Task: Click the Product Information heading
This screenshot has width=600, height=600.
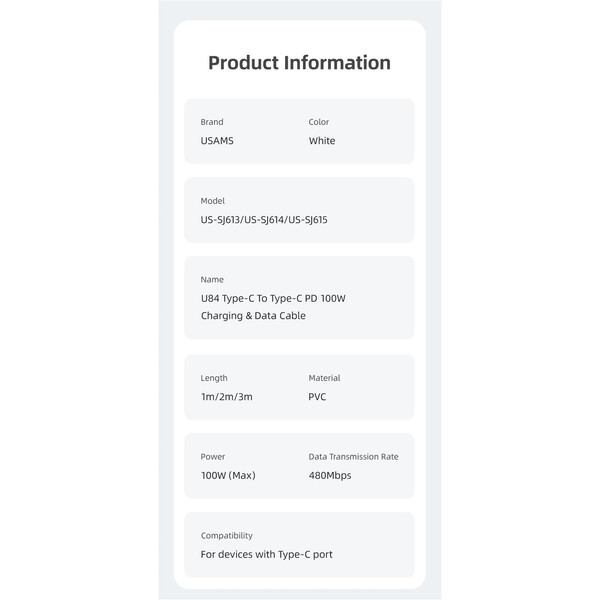Action: pos(299,63)
